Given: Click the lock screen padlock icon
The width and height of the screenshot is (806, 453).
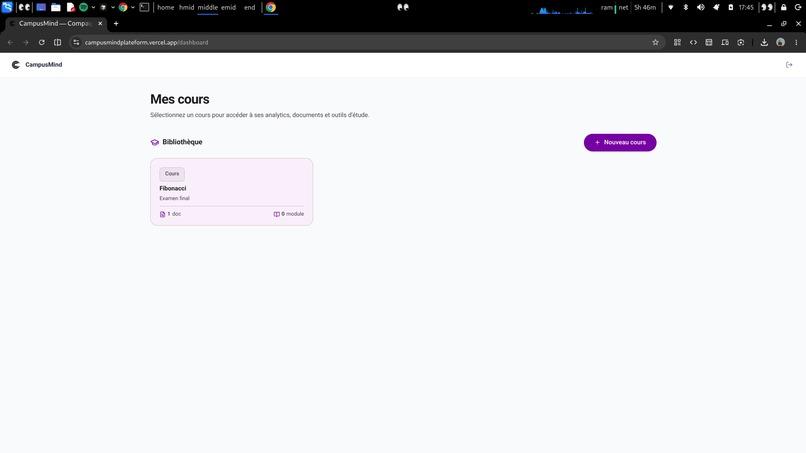Looking at the screenshot, I should coord(783,8).
